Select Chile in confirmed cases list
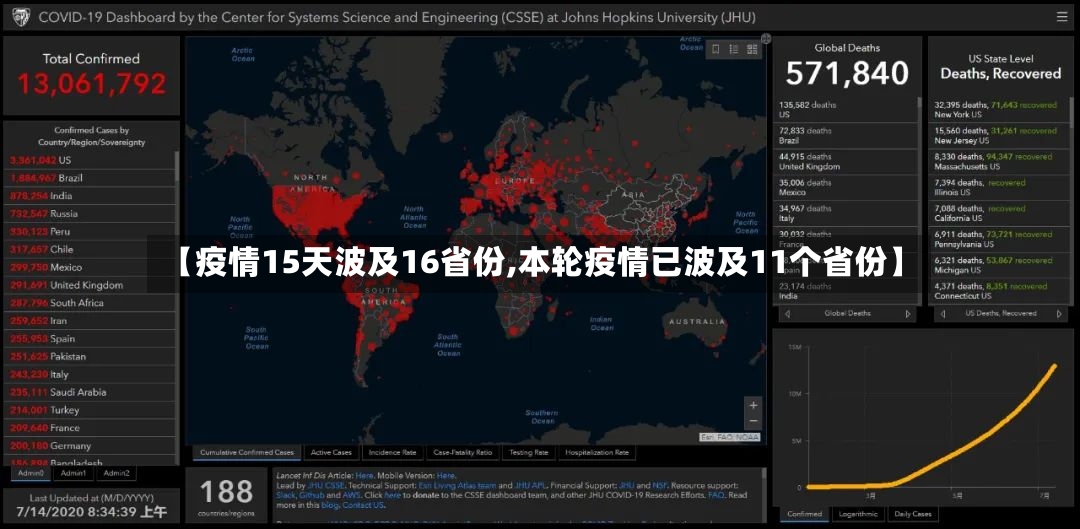Image resolution: width=1080 pixels, height=529 pixels. click(x=90, y=249)
